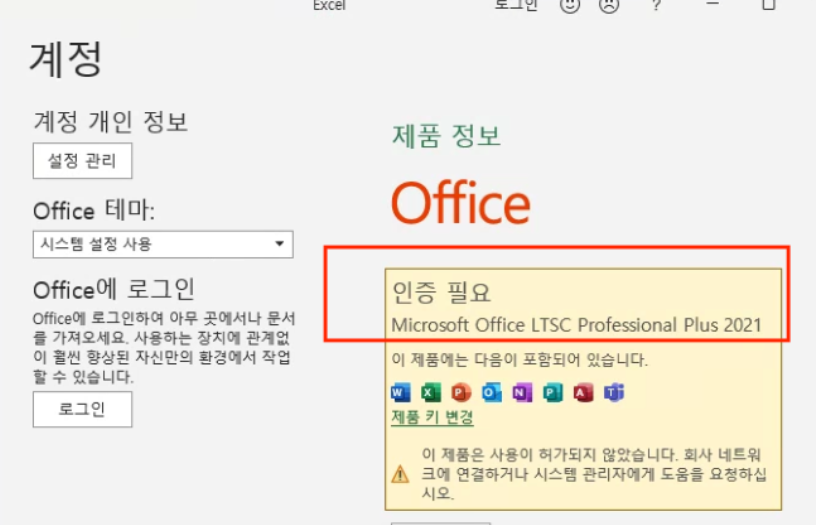Viewport: 816px width, 525px height.
Task: Click the PowerPoint app icon
Action: (461, 392)
